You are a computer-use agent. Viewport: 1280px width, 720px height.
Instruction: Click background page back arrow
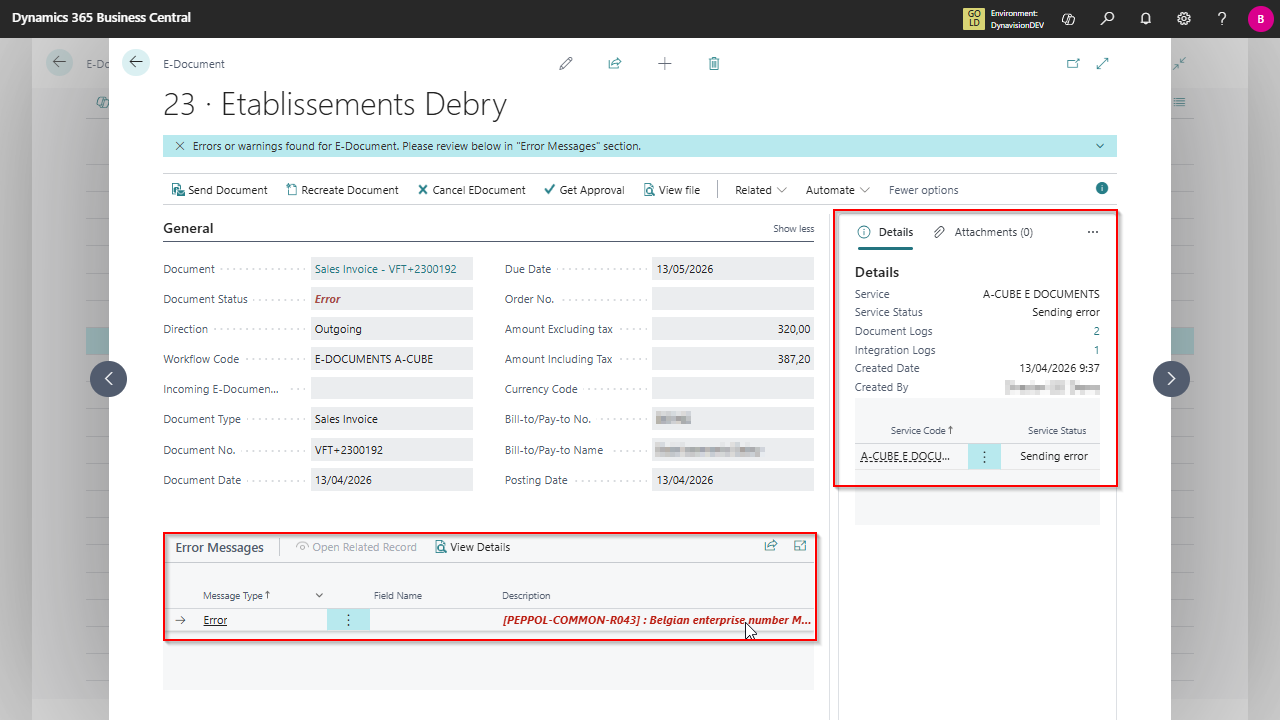coord(60,63)
